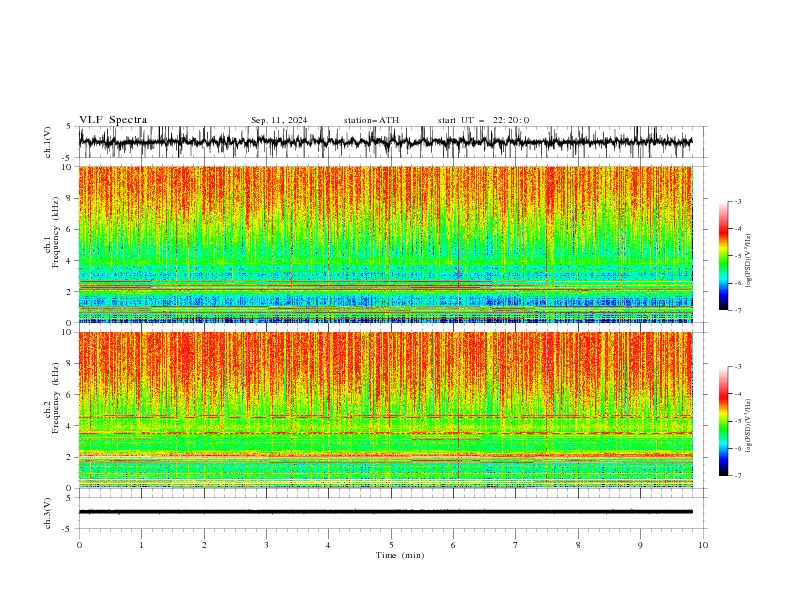Screen dimensions: 792x612
Task: Click tick label 5 on the time axis
Action: pos(391,545)
